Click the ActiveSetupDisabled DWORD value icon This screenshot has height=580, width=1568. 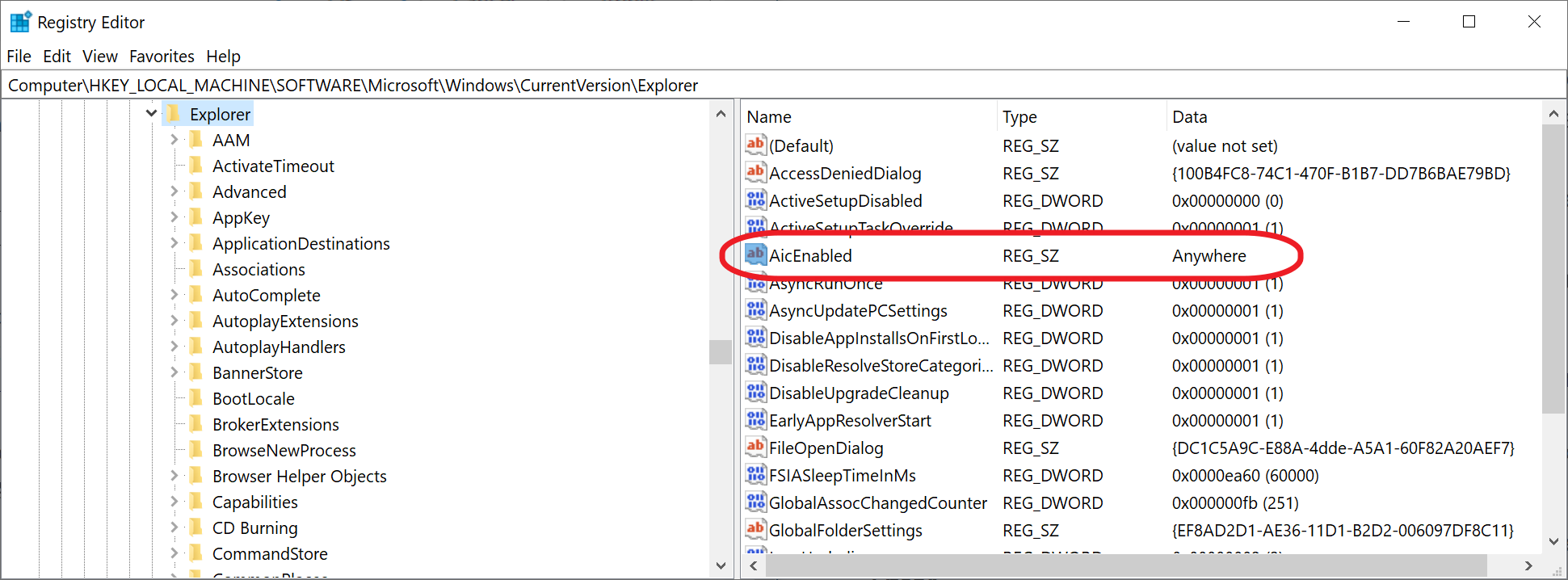point(755,200)
